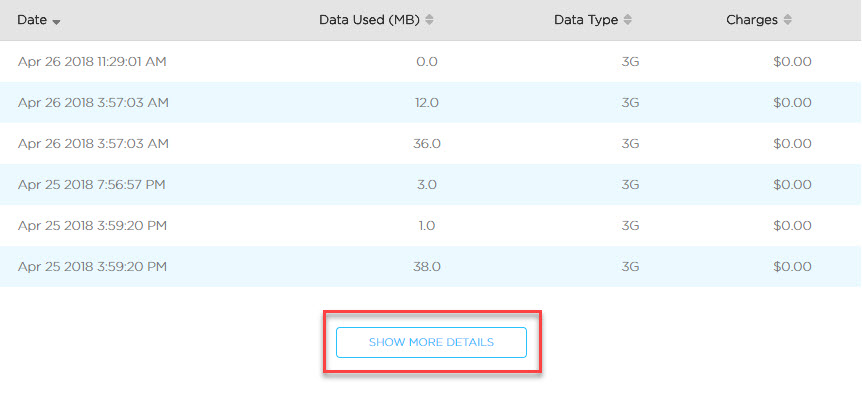Select the Data Used (MB) header text
Viewport: 862px width, 402px height.
[369, 20]
